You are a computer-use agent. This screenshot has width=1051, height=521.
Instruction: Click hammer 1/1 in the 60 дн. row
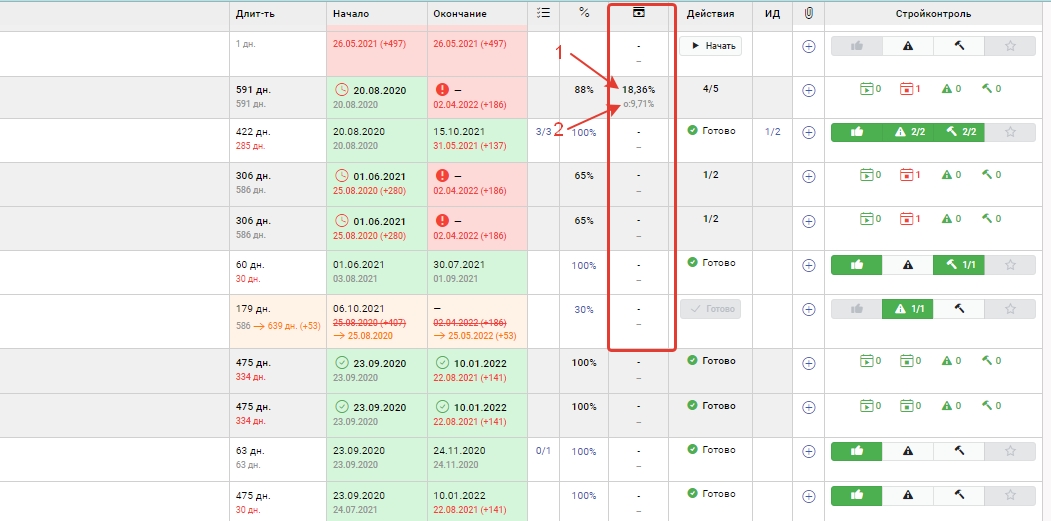958,265
